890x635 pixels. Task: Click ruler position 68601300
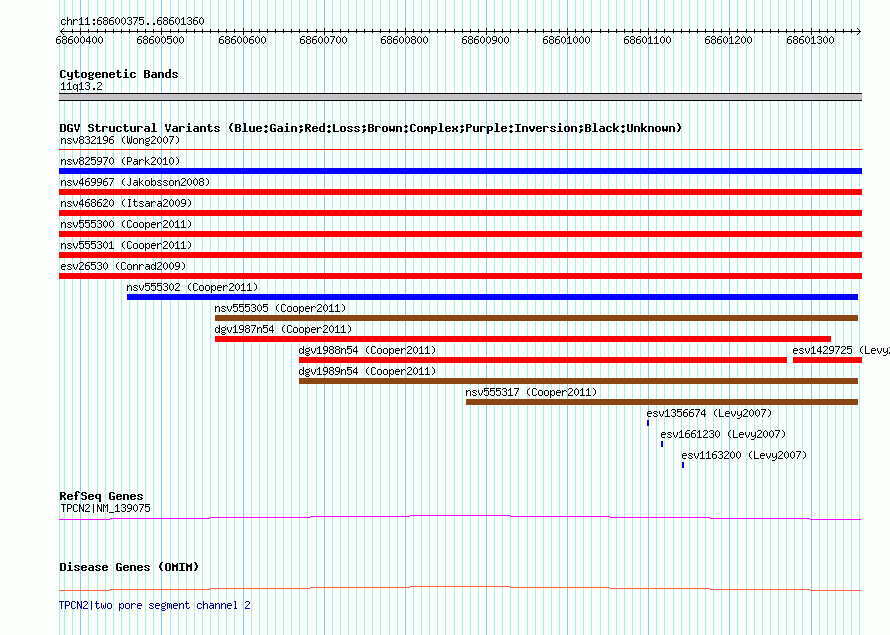811,40
